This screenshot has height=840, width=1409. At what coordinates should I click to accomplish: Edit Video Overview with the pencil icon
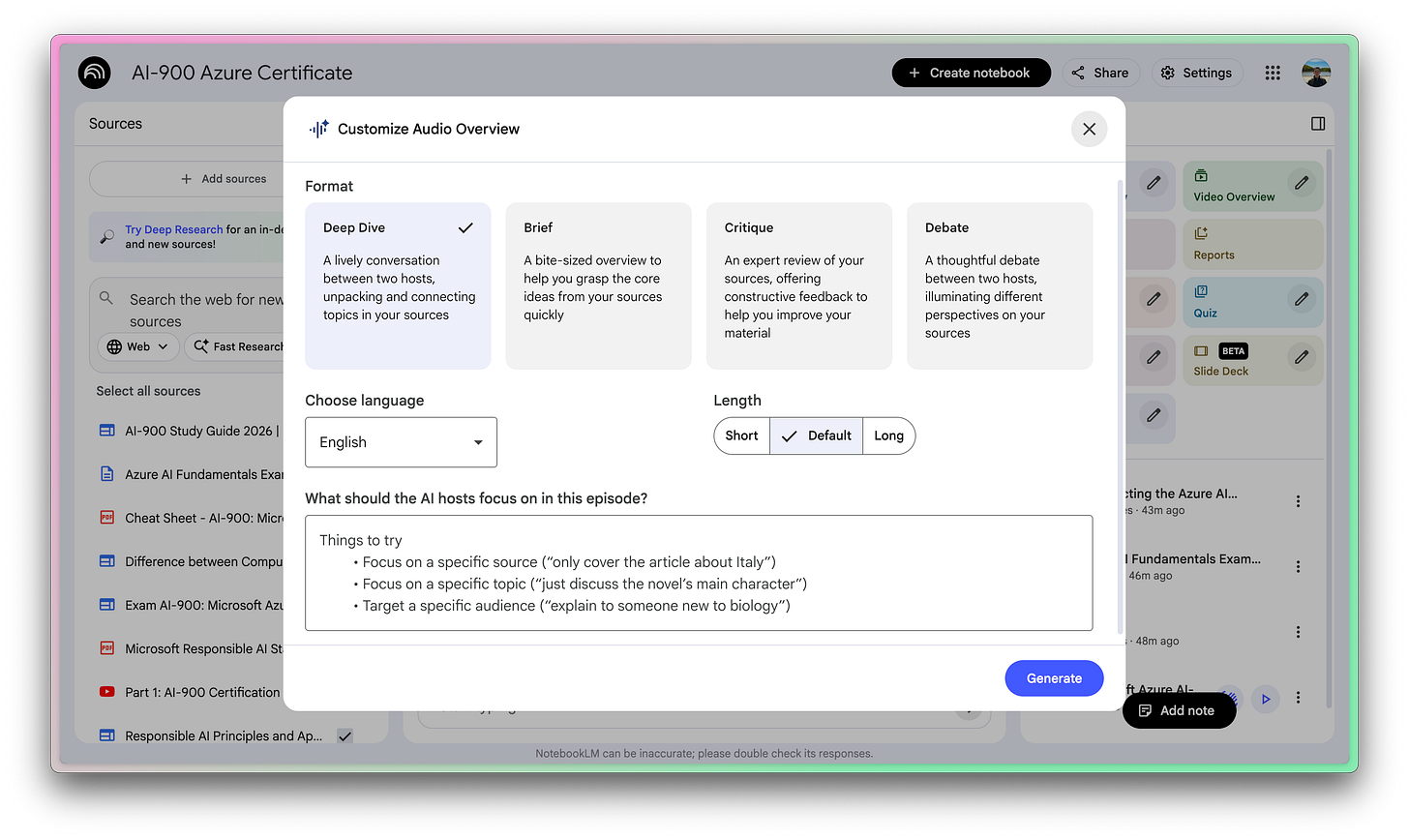pos(1302,182)
